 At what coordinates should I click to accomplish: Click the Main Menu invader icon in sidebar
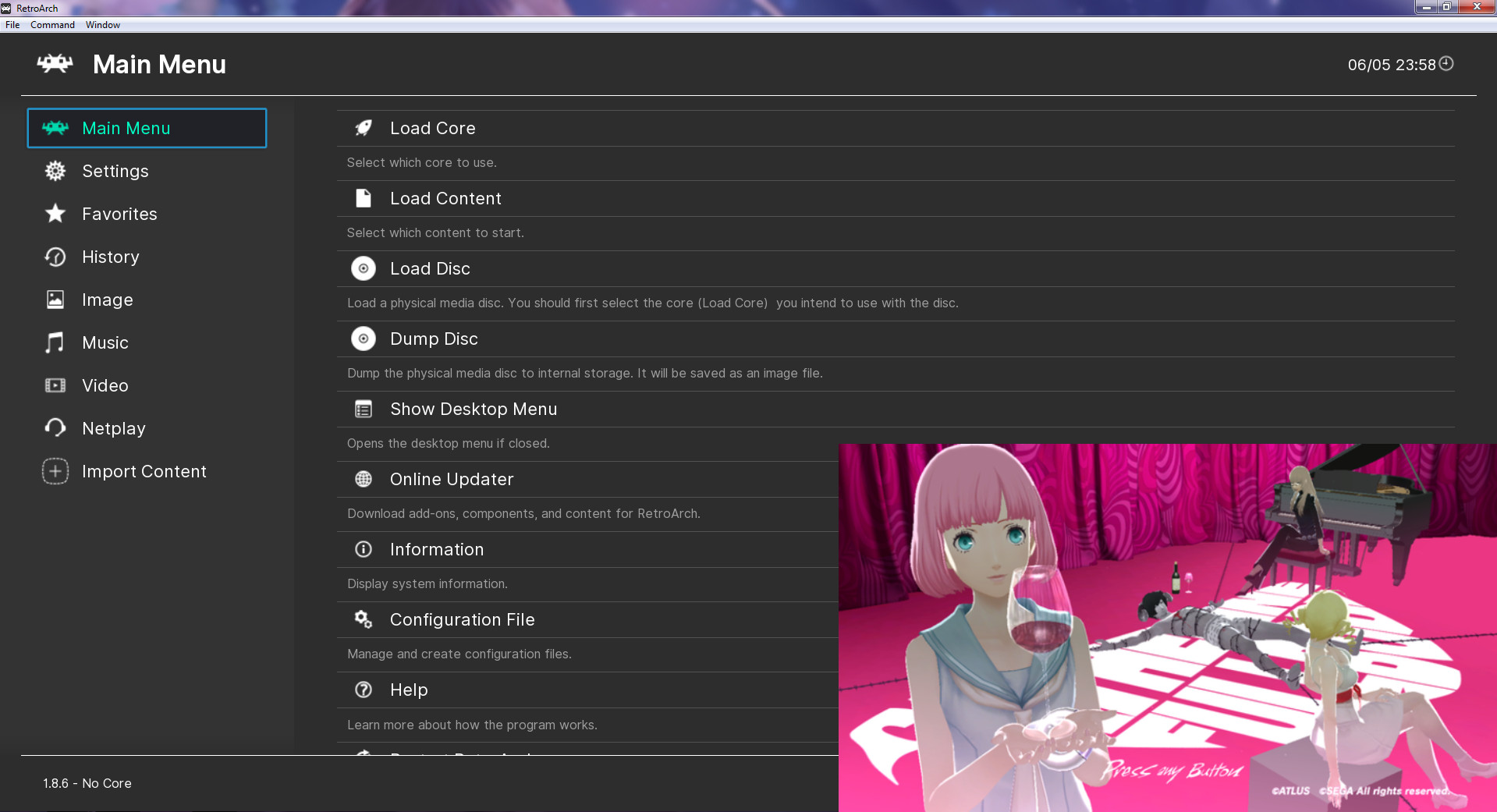tap(55, 128)
